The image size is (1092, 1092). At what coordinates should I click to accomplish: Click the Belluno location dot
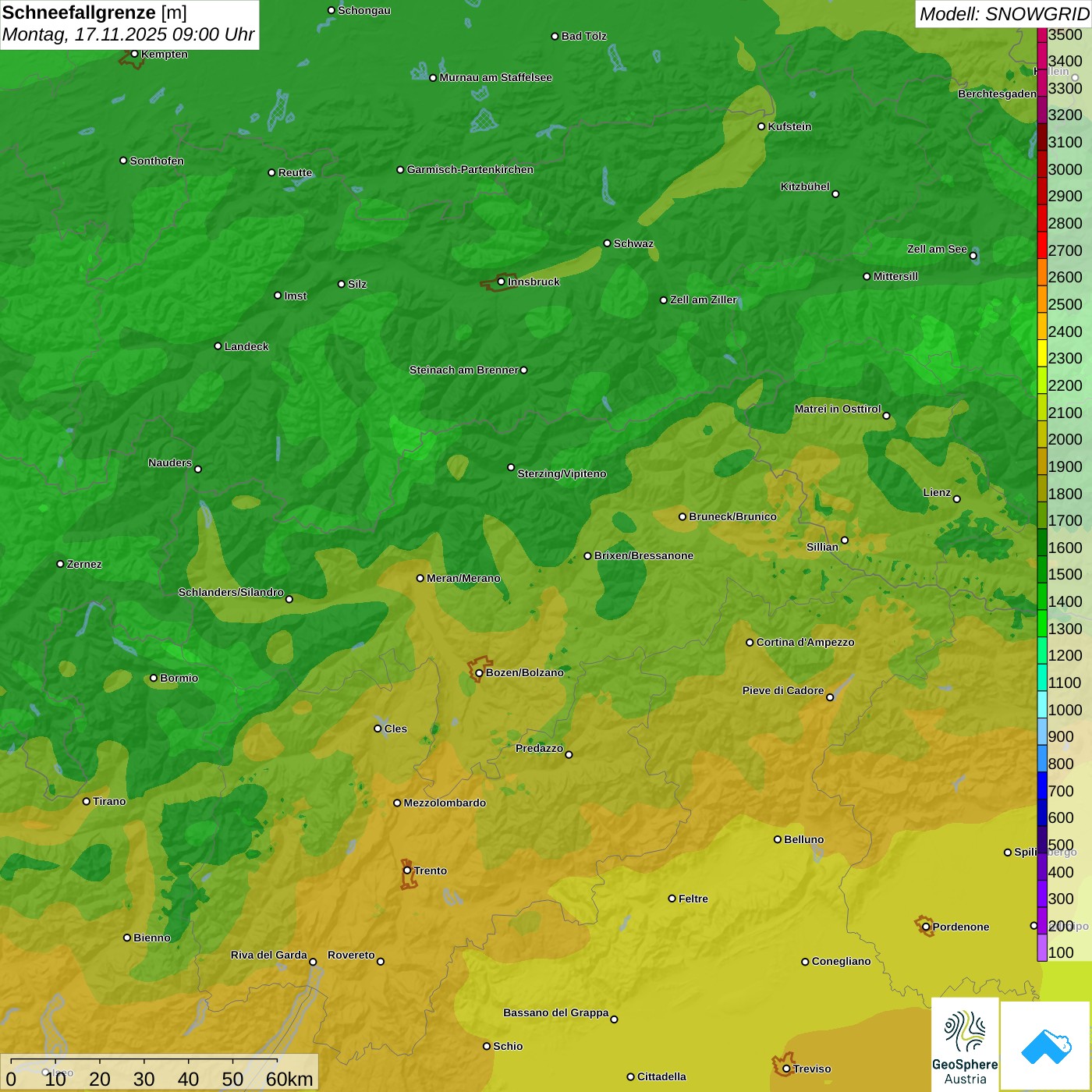(777, 839)
